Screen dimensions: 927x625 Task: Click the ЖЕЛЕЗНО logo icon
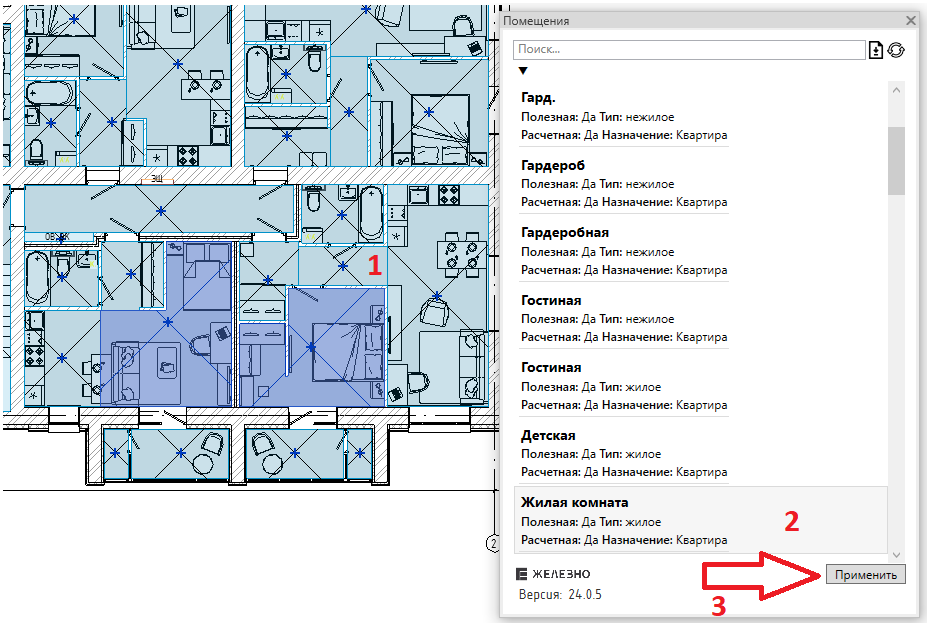click(521, 574)
